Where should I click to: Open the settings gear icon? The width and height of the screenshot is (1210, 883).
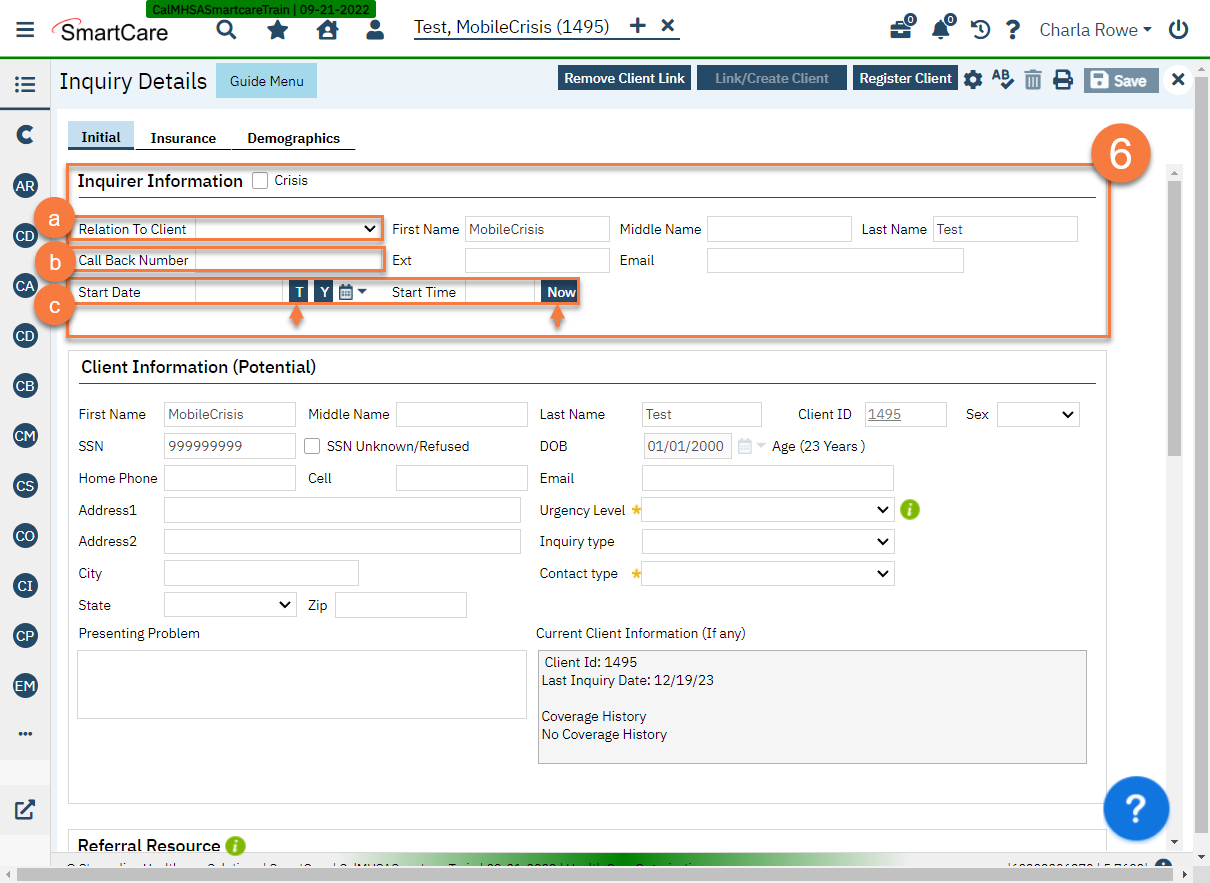973,80
